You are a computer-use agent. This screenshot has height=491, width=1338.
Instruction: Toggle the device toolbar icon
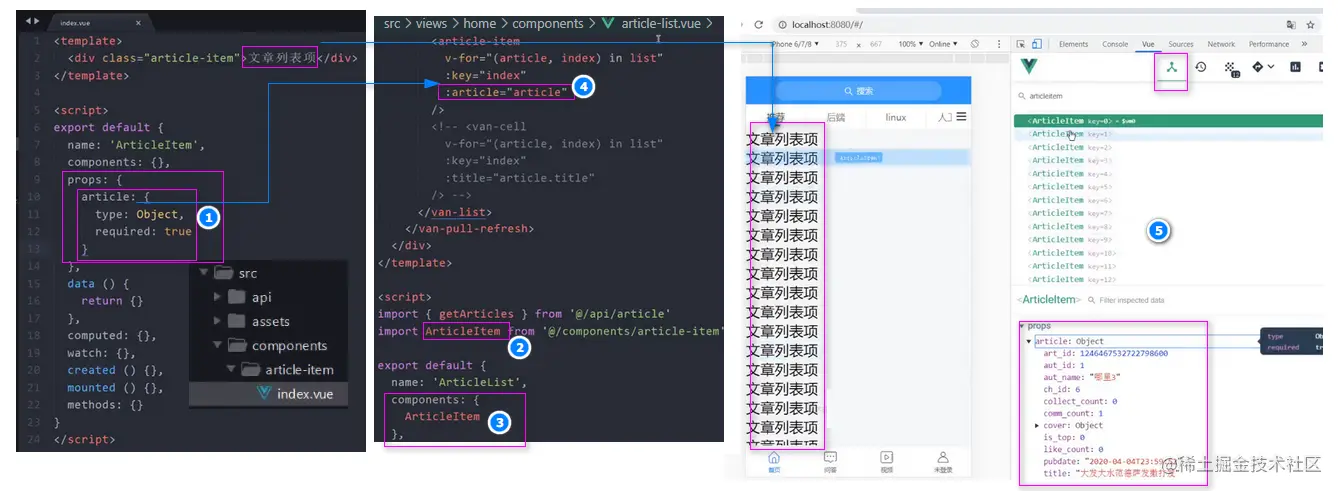click(1037, 44)
